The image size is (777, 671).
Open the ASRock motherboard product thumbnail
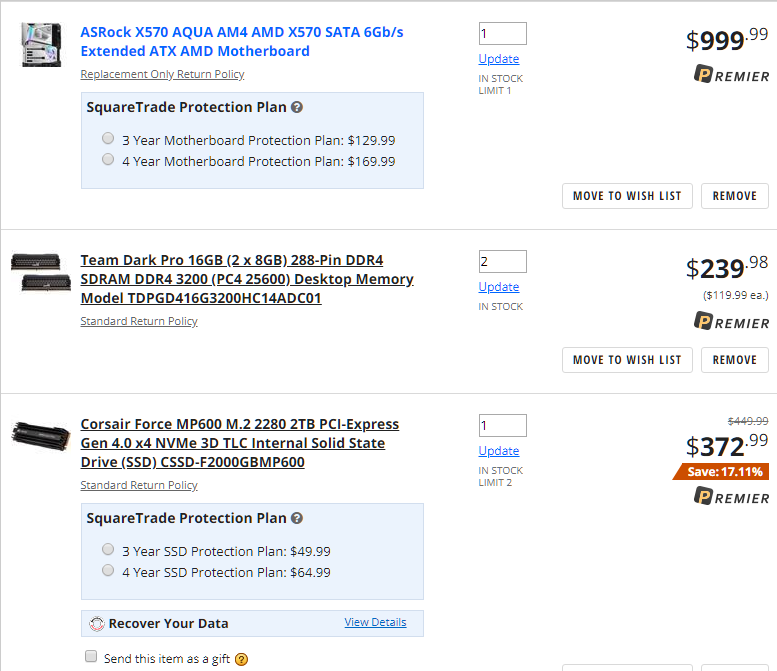pyautogui.click(x=42, y=45)
